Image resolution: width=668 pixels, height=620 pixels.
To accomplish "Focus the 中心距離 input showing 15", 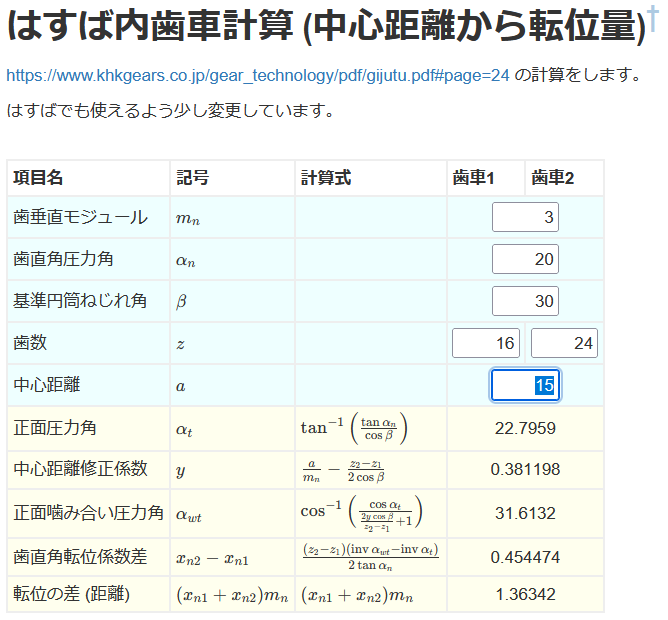I will (525, 386).
